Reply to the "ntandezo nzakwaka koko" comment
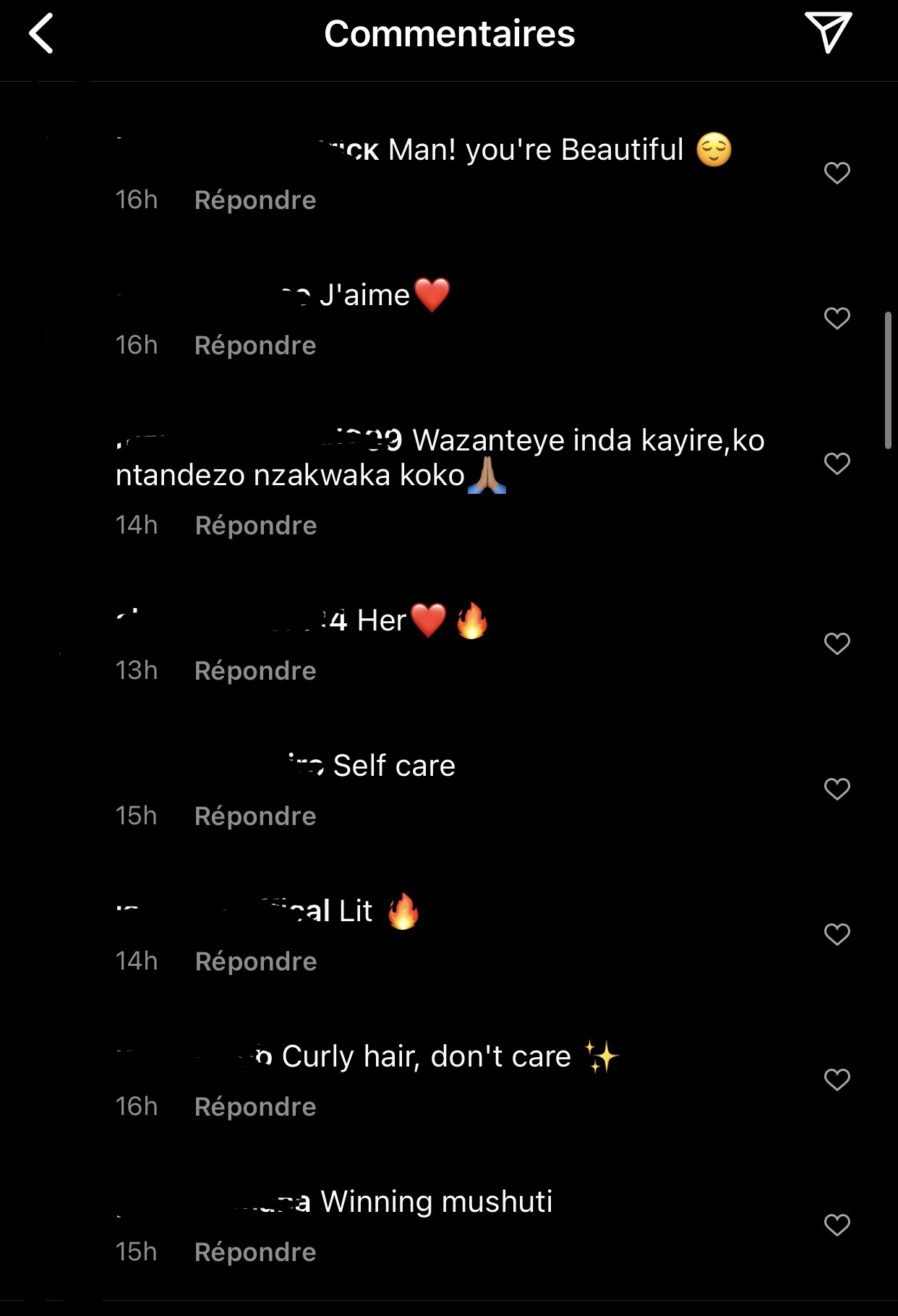This screenshot has height=1316, width=898. point(256,526)
